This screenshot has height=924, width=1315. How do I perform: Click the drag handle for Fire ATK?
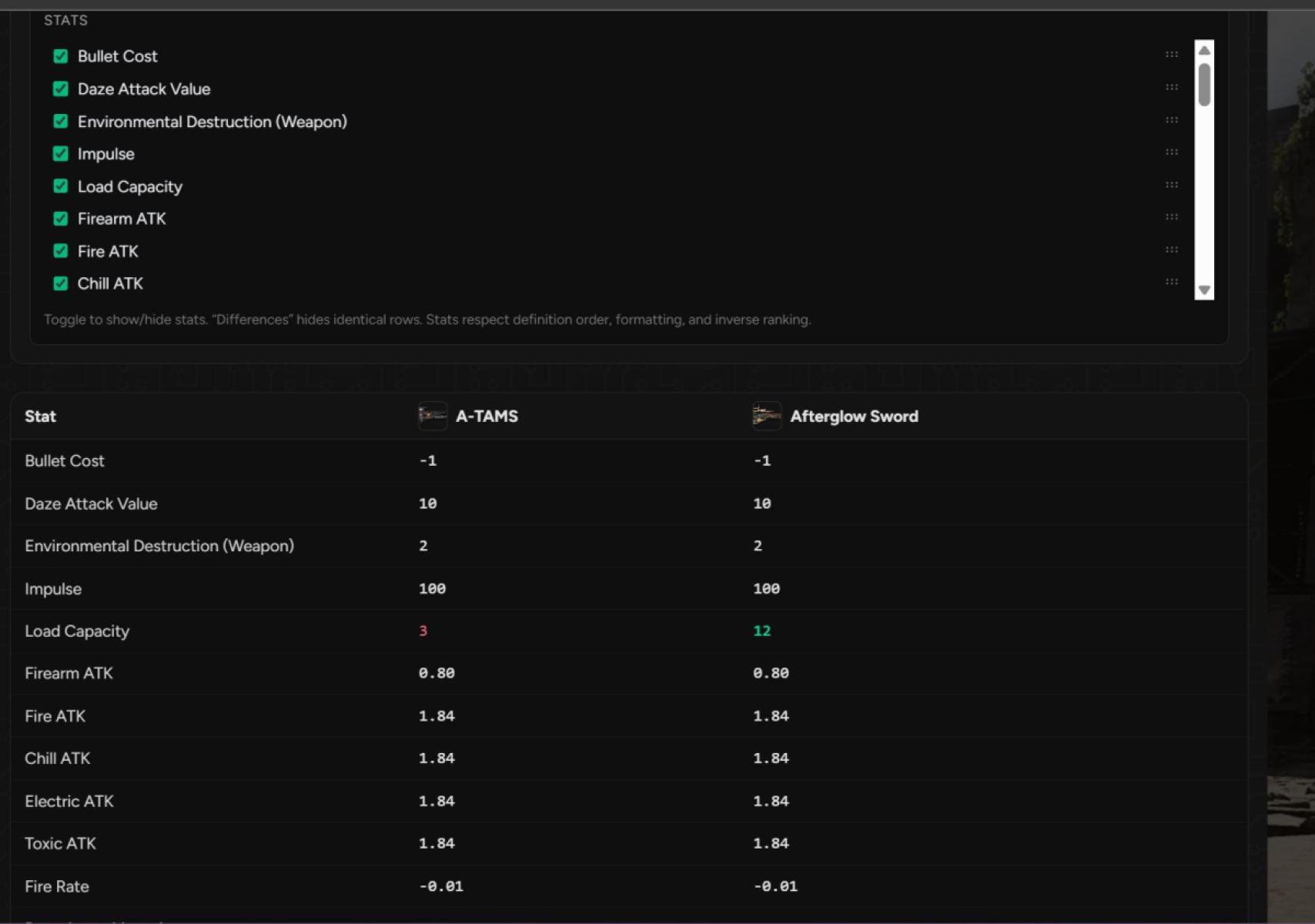tap(1171, 249)
